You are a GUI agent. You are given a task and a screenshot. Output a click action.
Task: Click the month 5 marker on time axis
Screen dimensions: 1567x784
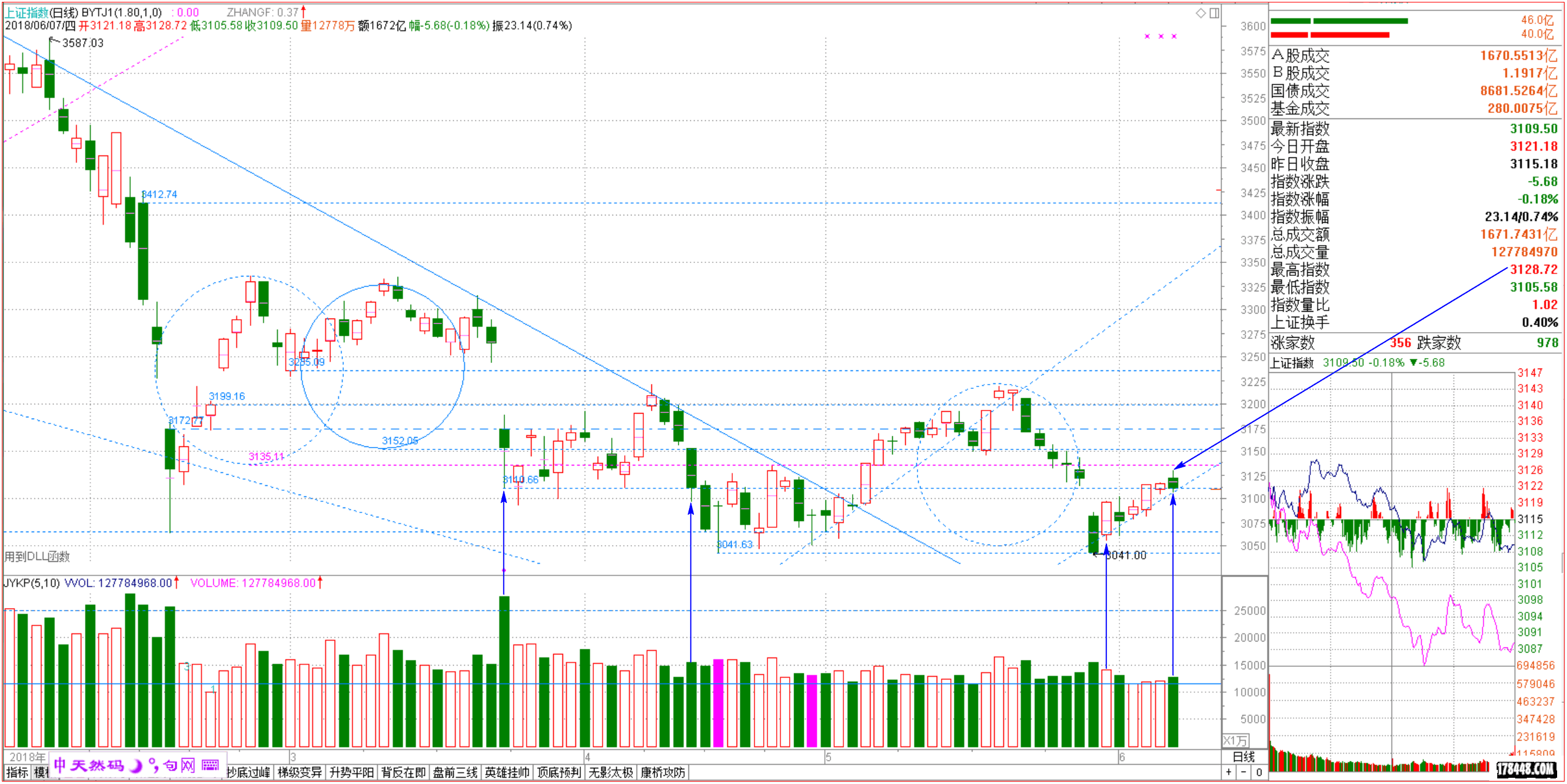coord(829,757)
